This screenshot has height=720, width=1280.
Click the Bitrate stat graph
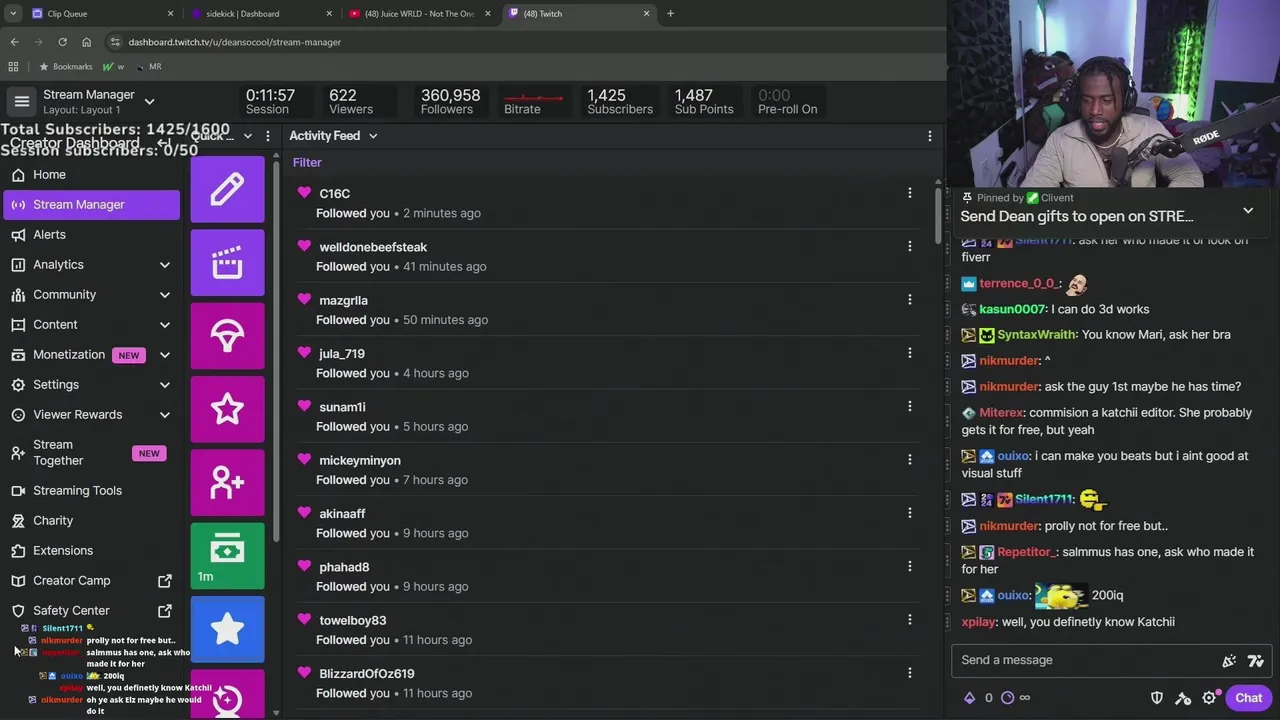(x=533, y=101)
